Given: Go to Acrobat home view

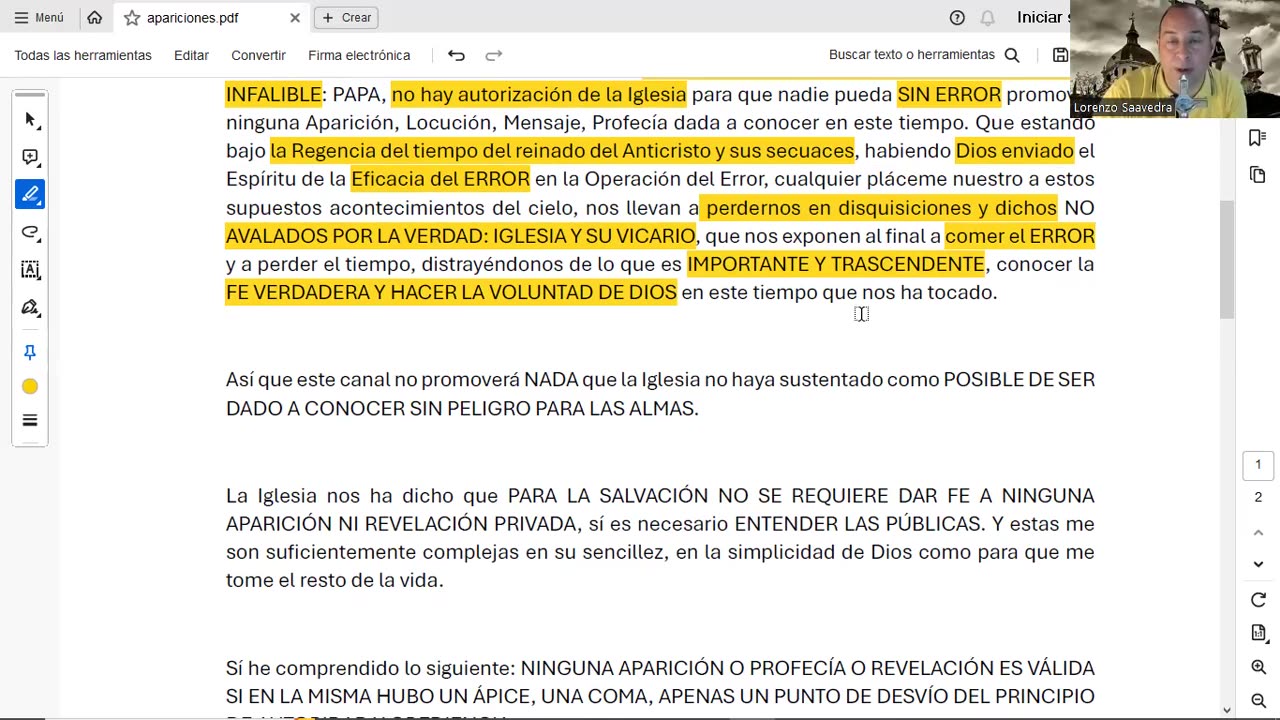Looking at the screenshot, I should (x=94, y=17).
